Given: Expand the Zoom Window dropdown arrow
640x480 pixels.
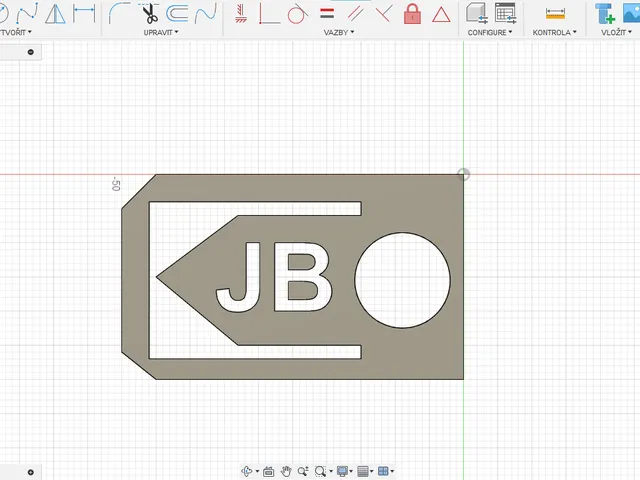Looking at the screenshot, I should (331, 471).
